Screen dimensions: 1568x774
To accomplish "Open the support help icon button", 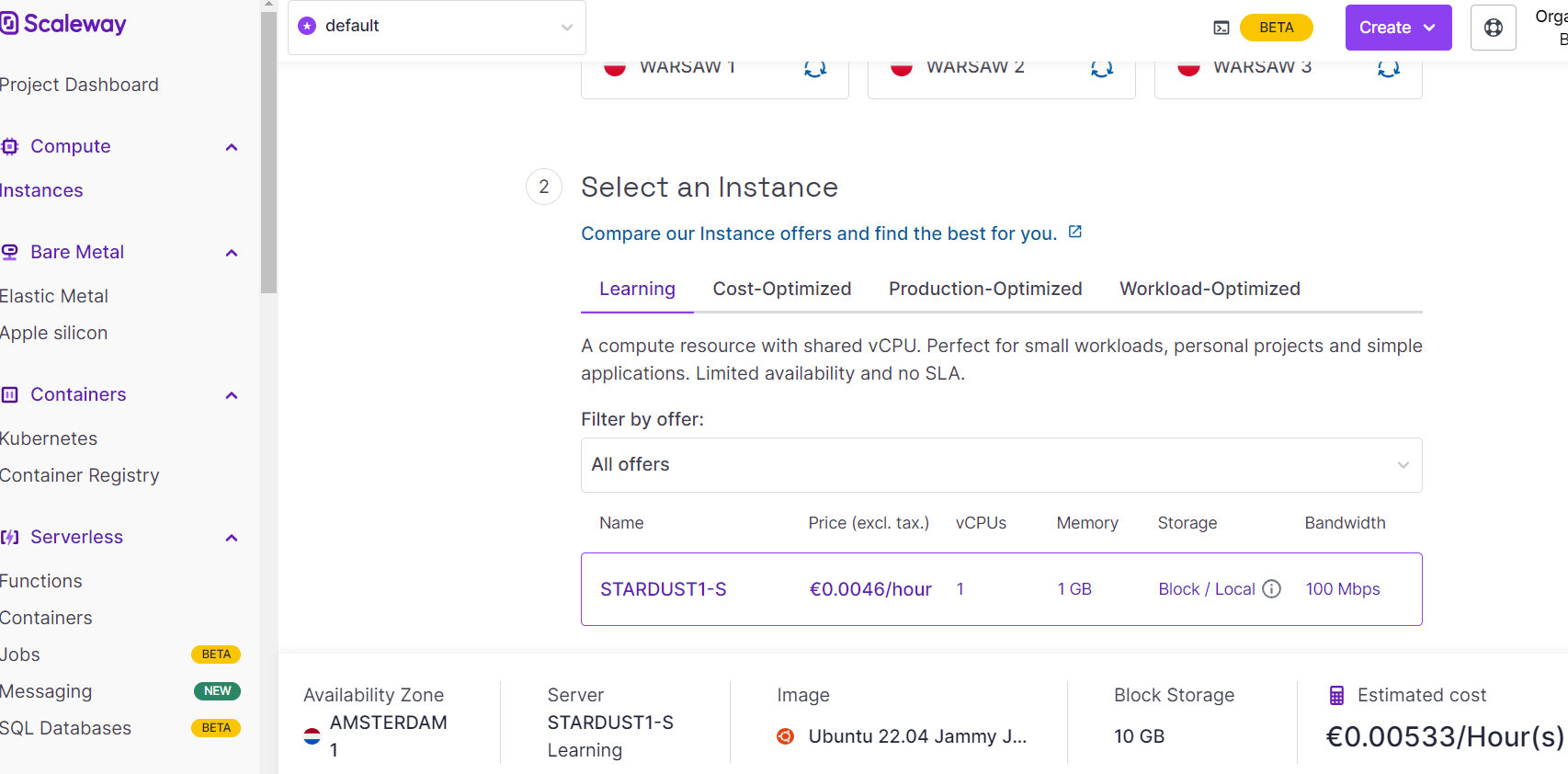I will pos(1494,28).
